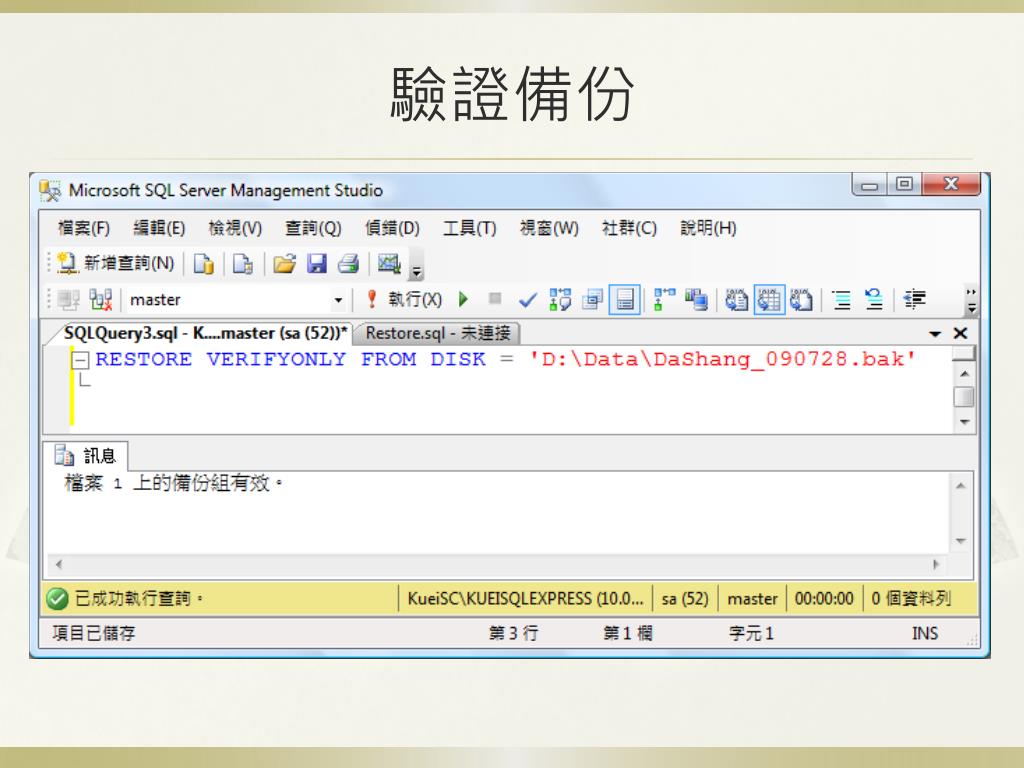Viewport: 1024px width, 768px height.
Task: Click the 執行(X) execute button
Action: [406, 299]
